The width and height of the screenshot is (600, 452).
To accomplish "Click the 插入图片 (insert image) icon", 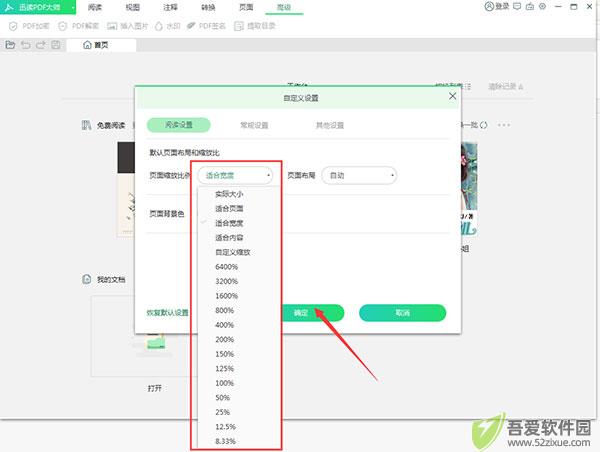I will point(112,26).
